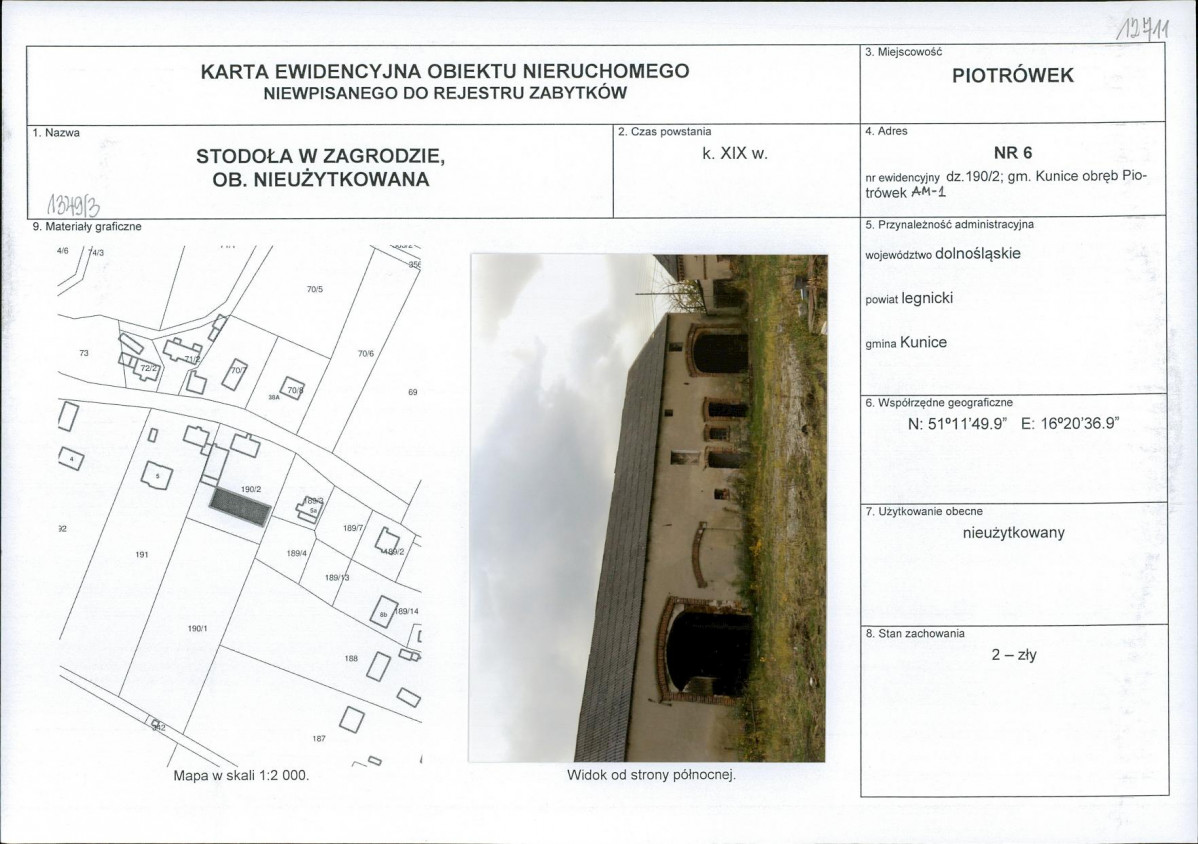This screenshot has width=1198, height=844.
Task: Click the parcel label '70/5' on the map
Action: point(315,289)
